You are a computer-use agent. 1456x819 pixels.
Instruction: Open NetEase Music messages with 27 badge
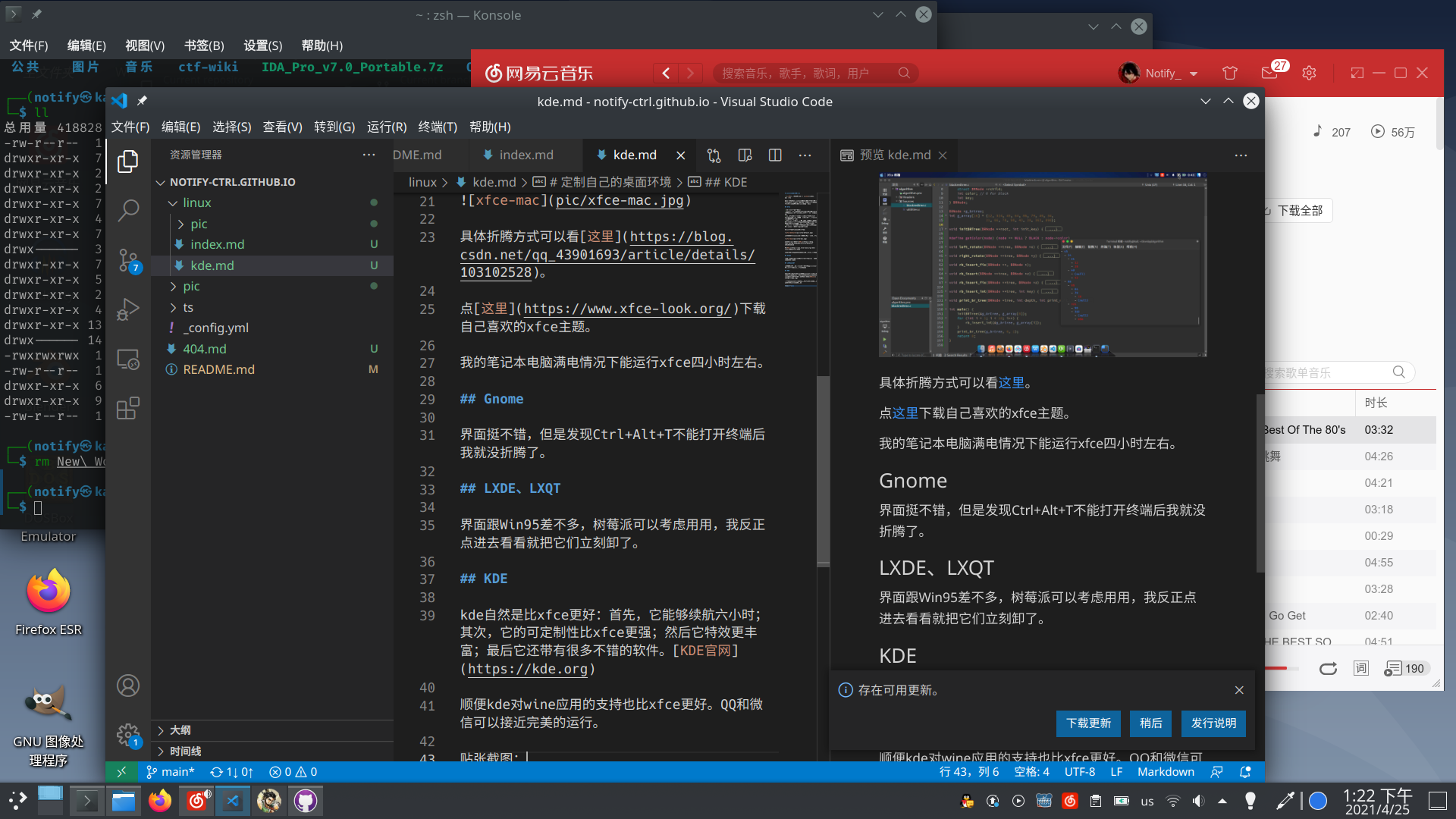(1272, 71)
